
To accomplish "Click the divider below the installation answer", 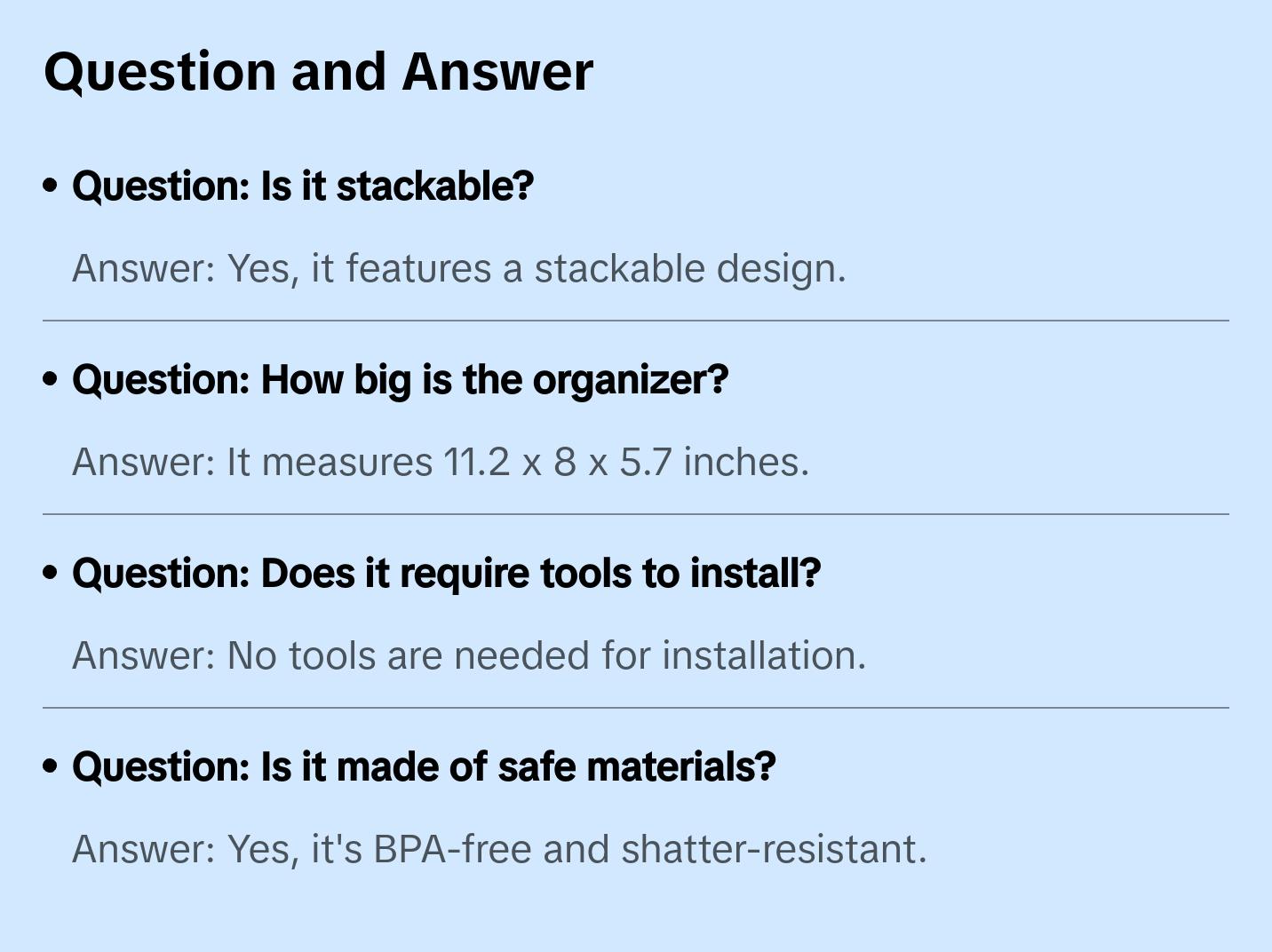I will [x=636, y=708].
